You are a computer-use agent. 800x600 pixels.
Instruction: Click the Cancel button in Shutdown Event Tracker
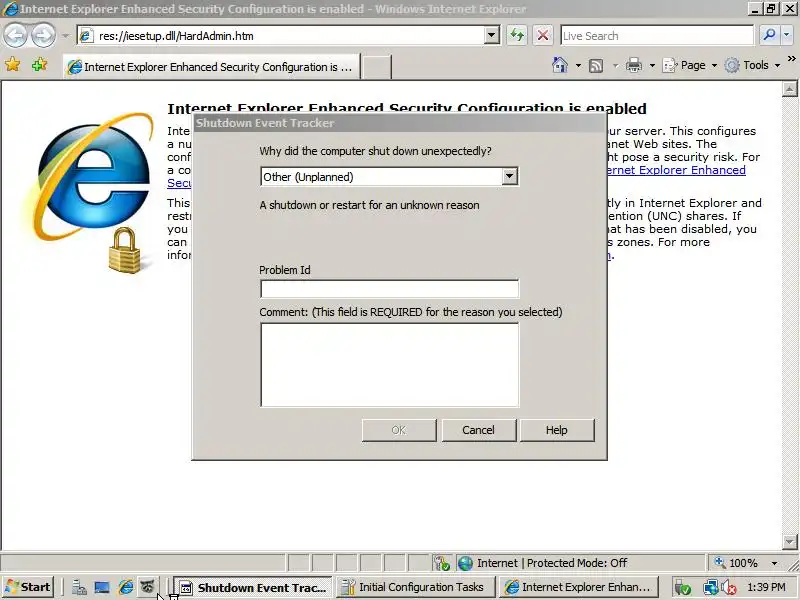tap(479, 430)
